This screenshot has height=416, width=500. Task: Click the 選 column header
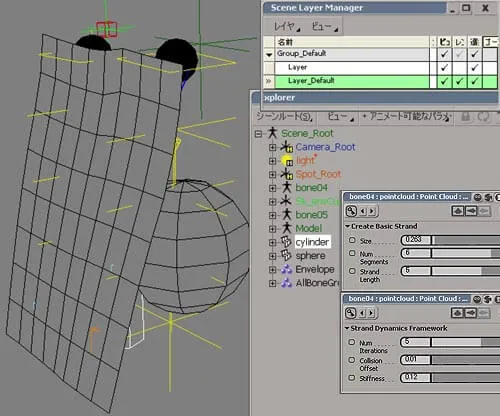(474, 42)
